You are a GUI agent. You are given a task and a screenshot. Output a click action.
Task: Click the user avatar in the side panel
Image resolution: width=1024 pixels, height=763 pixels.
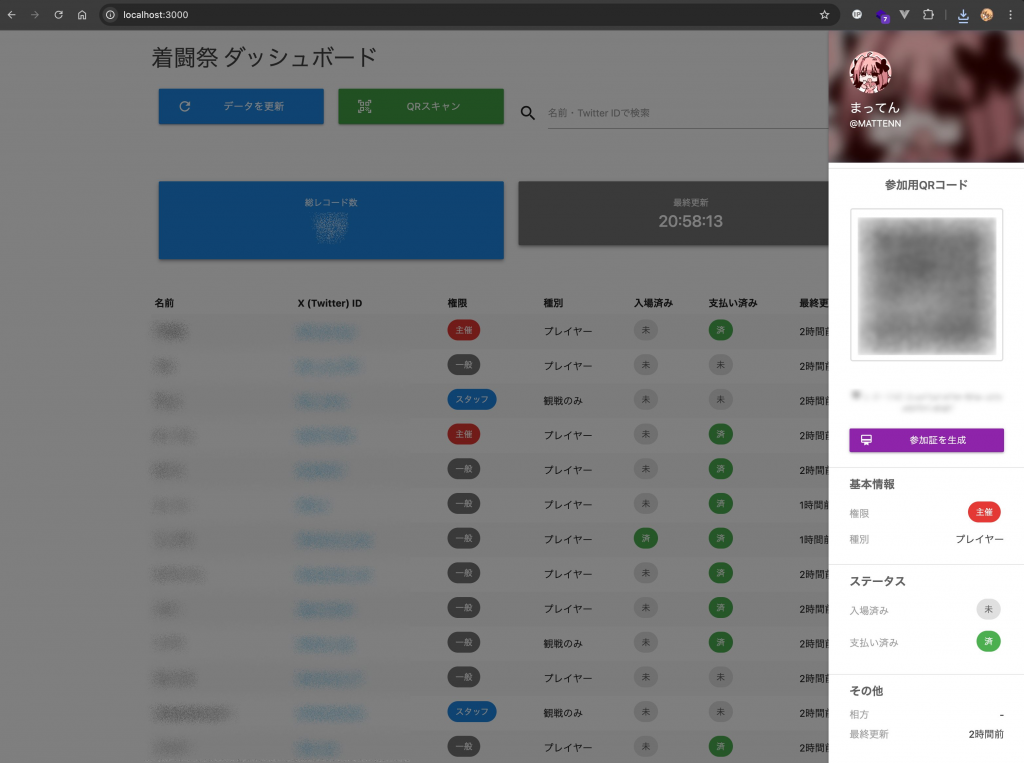click(x=870, y=72)
